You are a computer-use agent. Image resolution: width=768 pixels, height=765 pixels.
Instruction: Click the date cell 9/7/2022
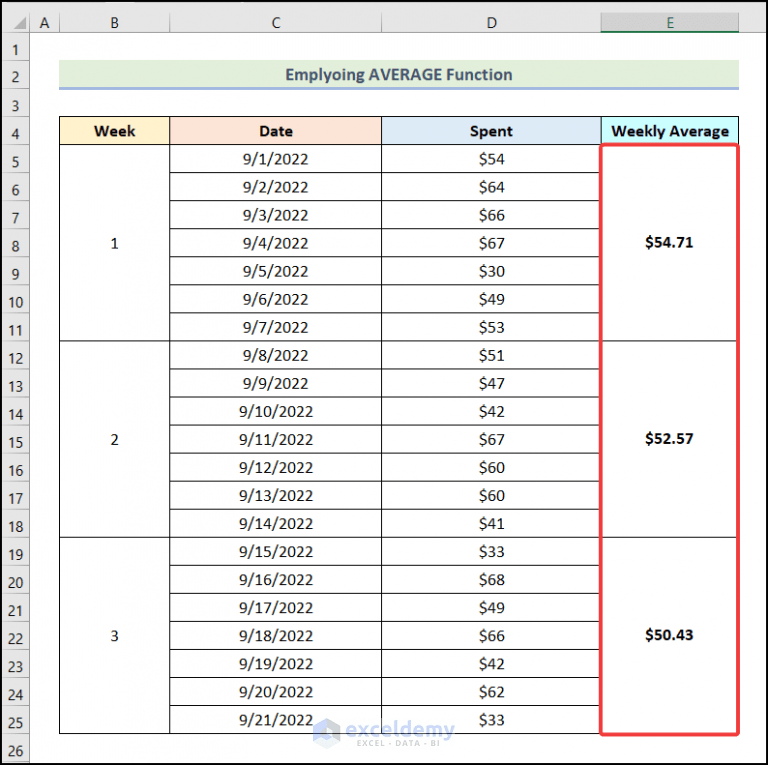click(x=276, y=327)
